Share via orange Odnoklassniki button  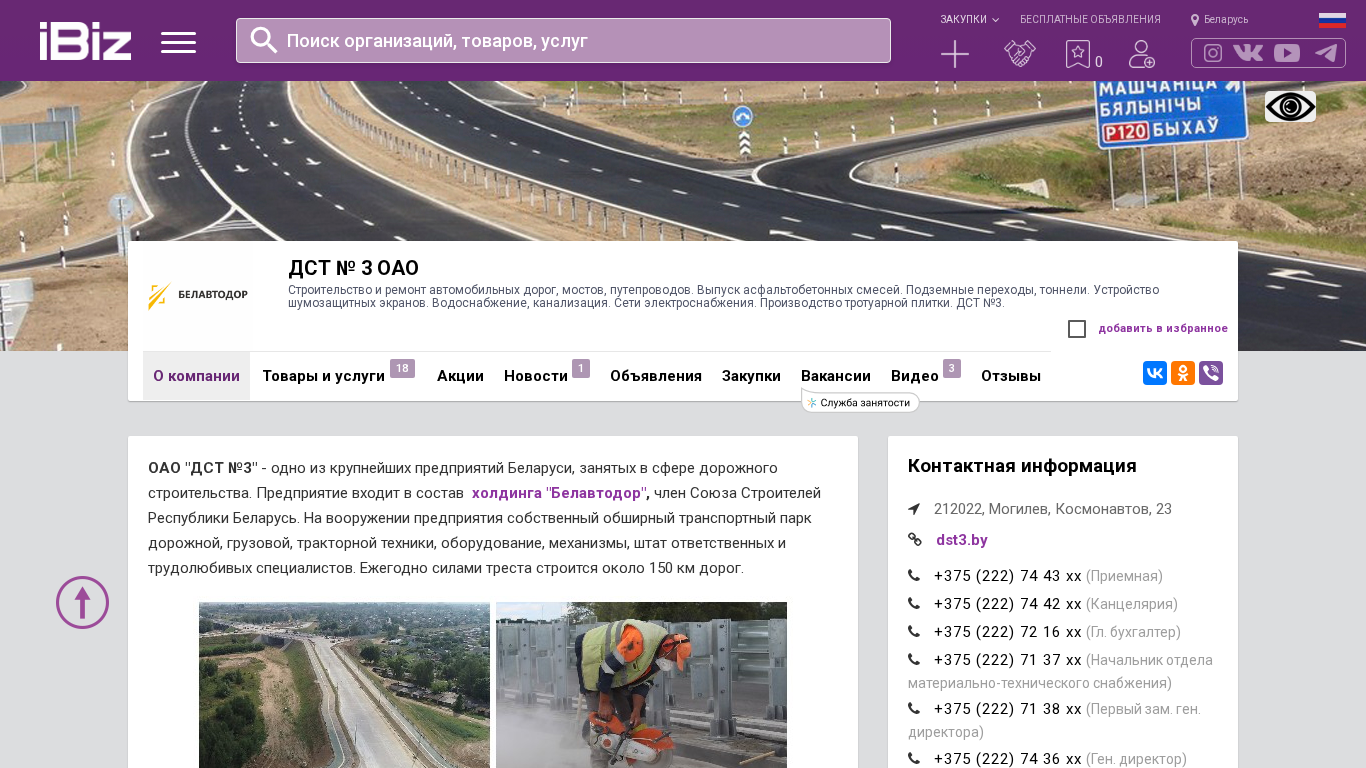point(1183,373)
